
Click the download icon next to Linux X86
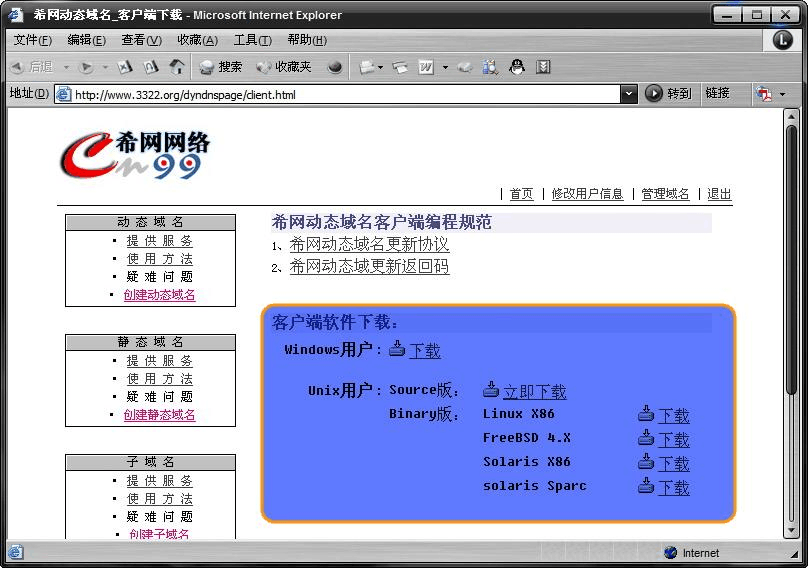pyautogui.click(x=646, y=414)
